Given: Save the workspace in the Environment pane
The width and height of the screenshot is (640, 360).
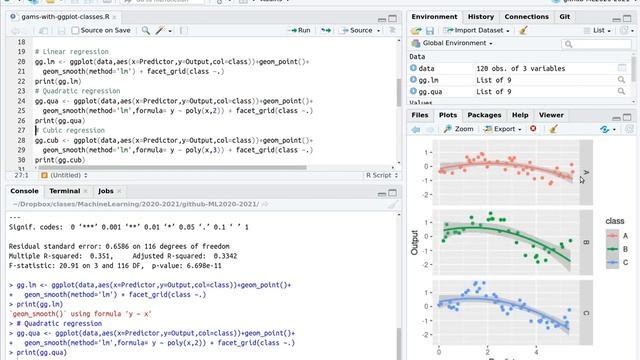Looking at the screenshot, I should tap(430, 31).
